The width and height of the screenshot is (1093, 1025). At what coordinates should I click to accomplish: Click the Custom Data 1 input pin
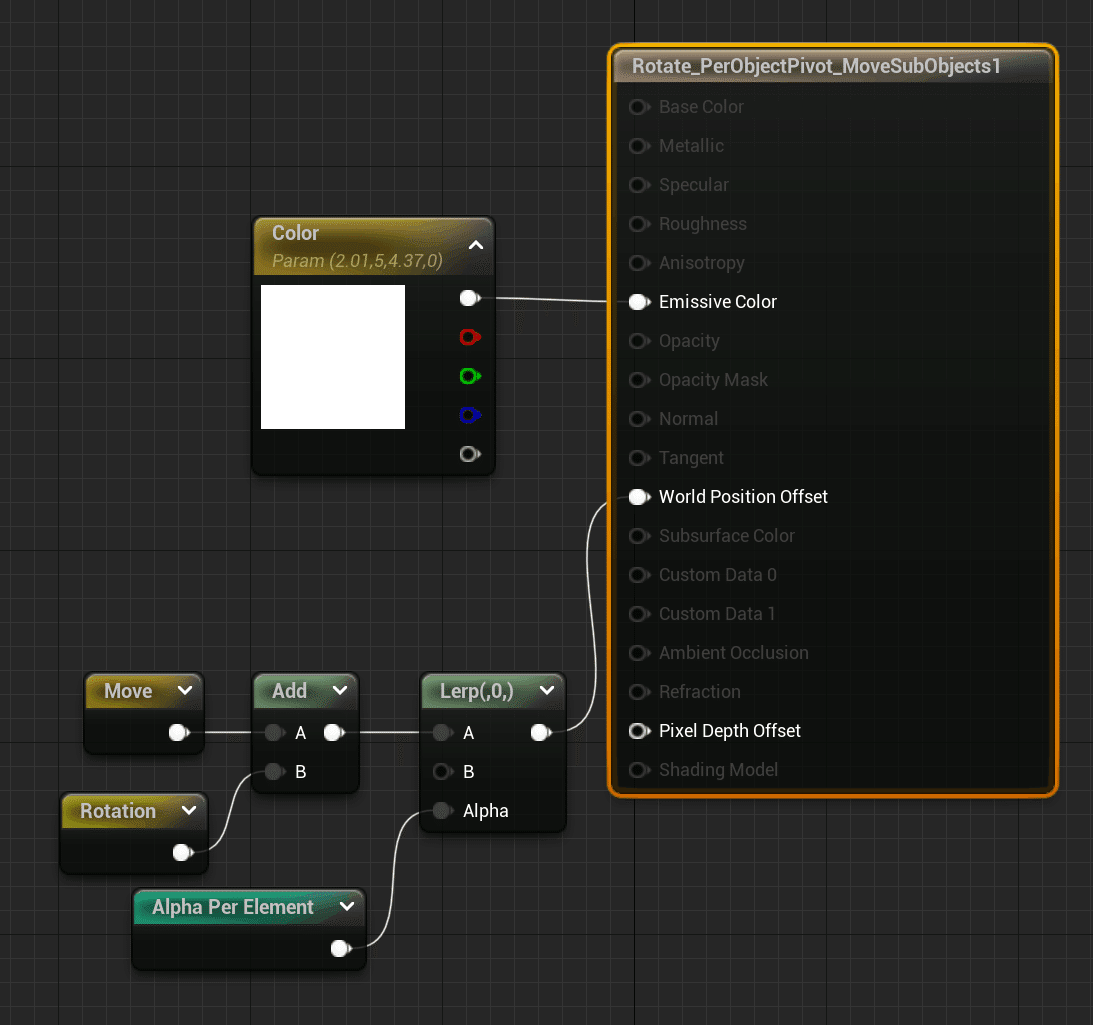(x=639, y=614)
